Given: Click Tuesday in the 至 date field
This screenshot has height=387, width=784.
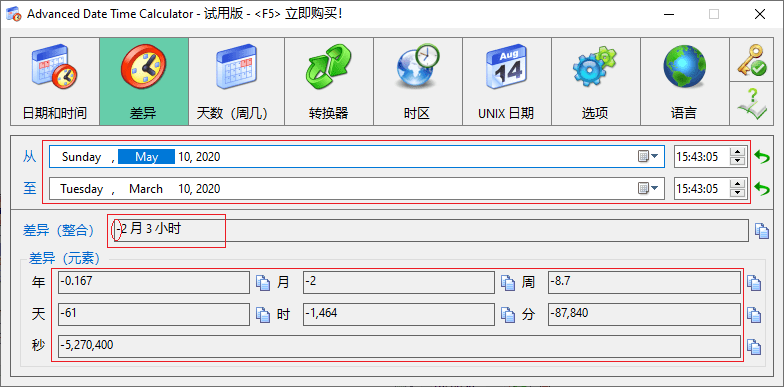Looking at the screenshot, I should 82,189.
